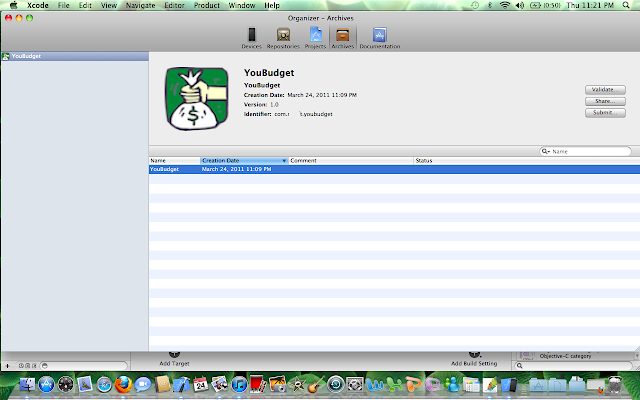Viewport: 640px width, 400px height.
Task: Sort by the Status column header
Action: click(x=527, y=161)
